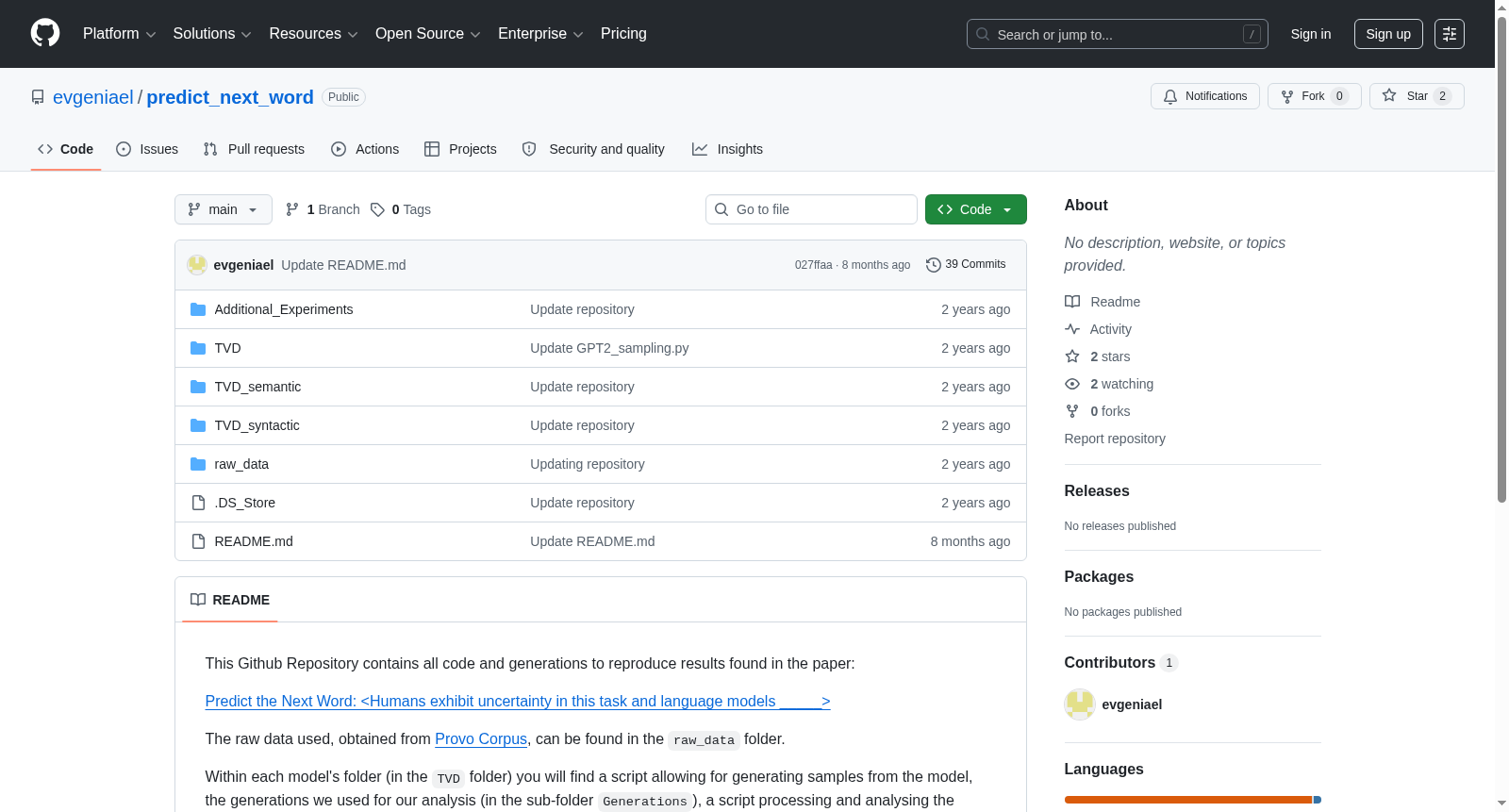Click Report repository
The image size is (1509, 812).
coord(1115,439)
